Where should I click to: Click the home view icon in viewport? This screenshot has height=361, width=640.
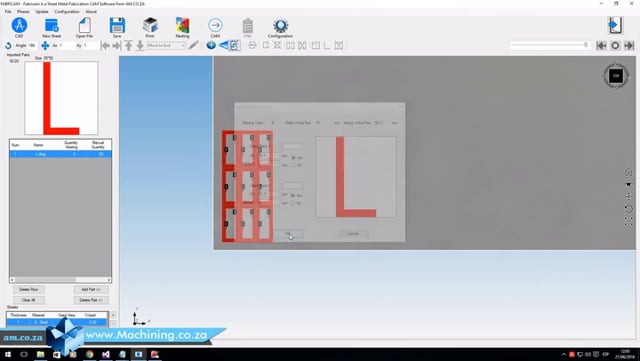pyautogui.click(x=628, y=172)
